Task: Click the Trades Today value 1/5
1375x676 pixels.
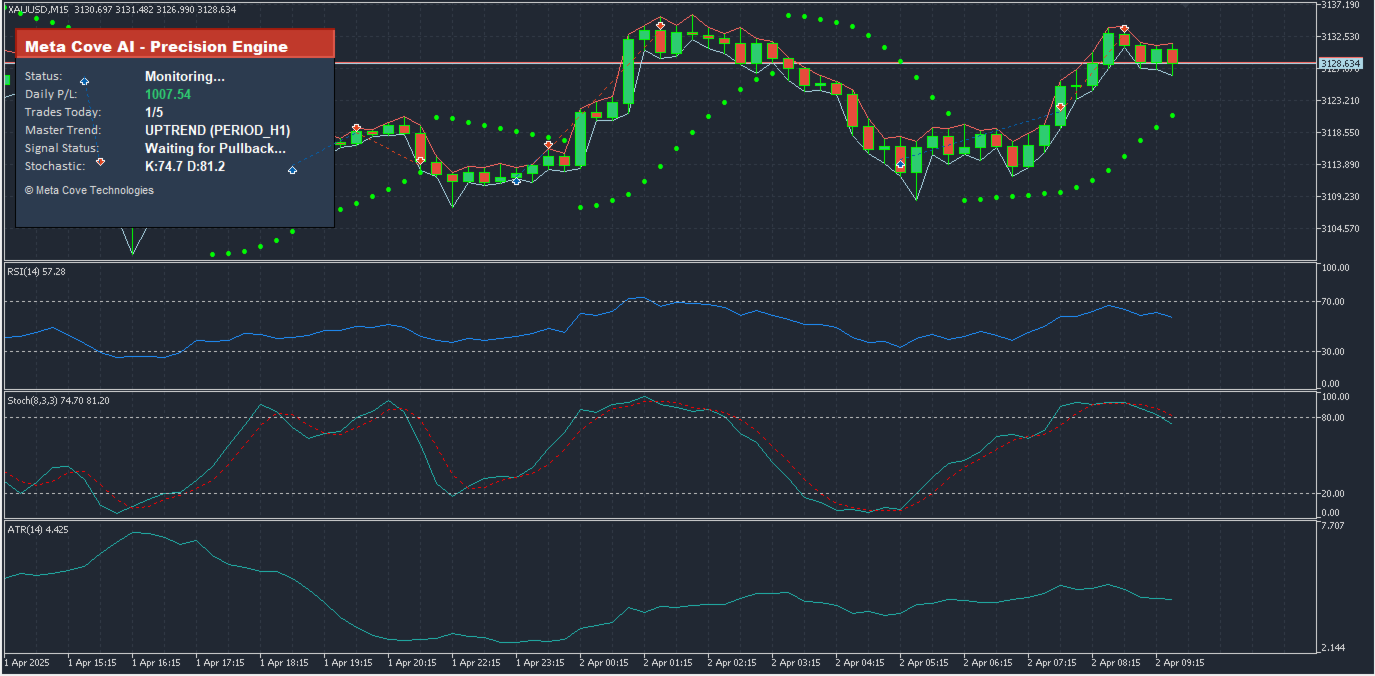Action: click(x=154, y=112)
